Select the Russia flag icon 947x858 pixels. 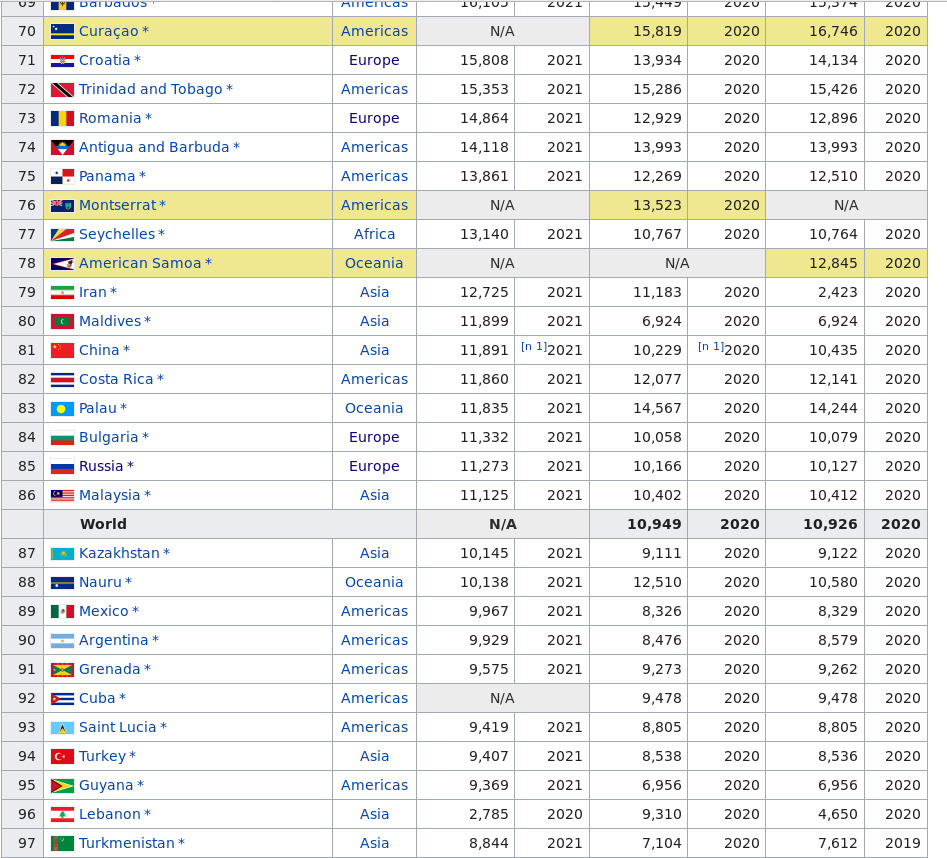pos(62,466)
